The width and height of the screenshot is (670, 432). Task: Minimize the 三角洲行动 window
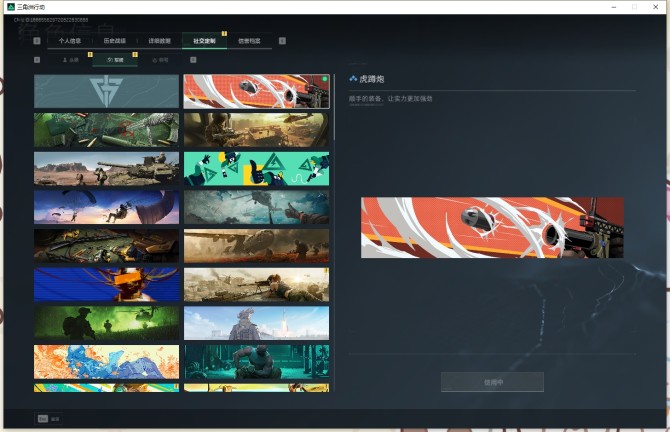[614, 7]
